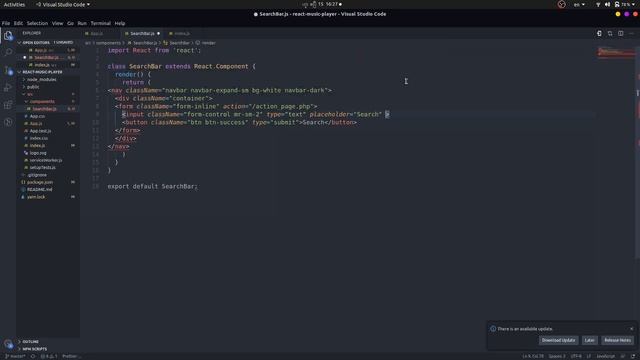Click the network icon in system tray
The height and width of the screenshot is (360, 640).
tap(598, 4)
